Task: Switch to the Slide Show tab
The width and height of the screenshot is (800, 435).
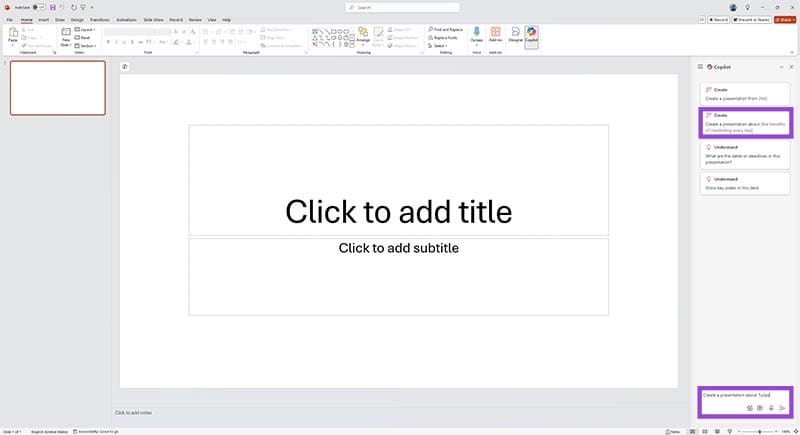Action: (154, 20)
